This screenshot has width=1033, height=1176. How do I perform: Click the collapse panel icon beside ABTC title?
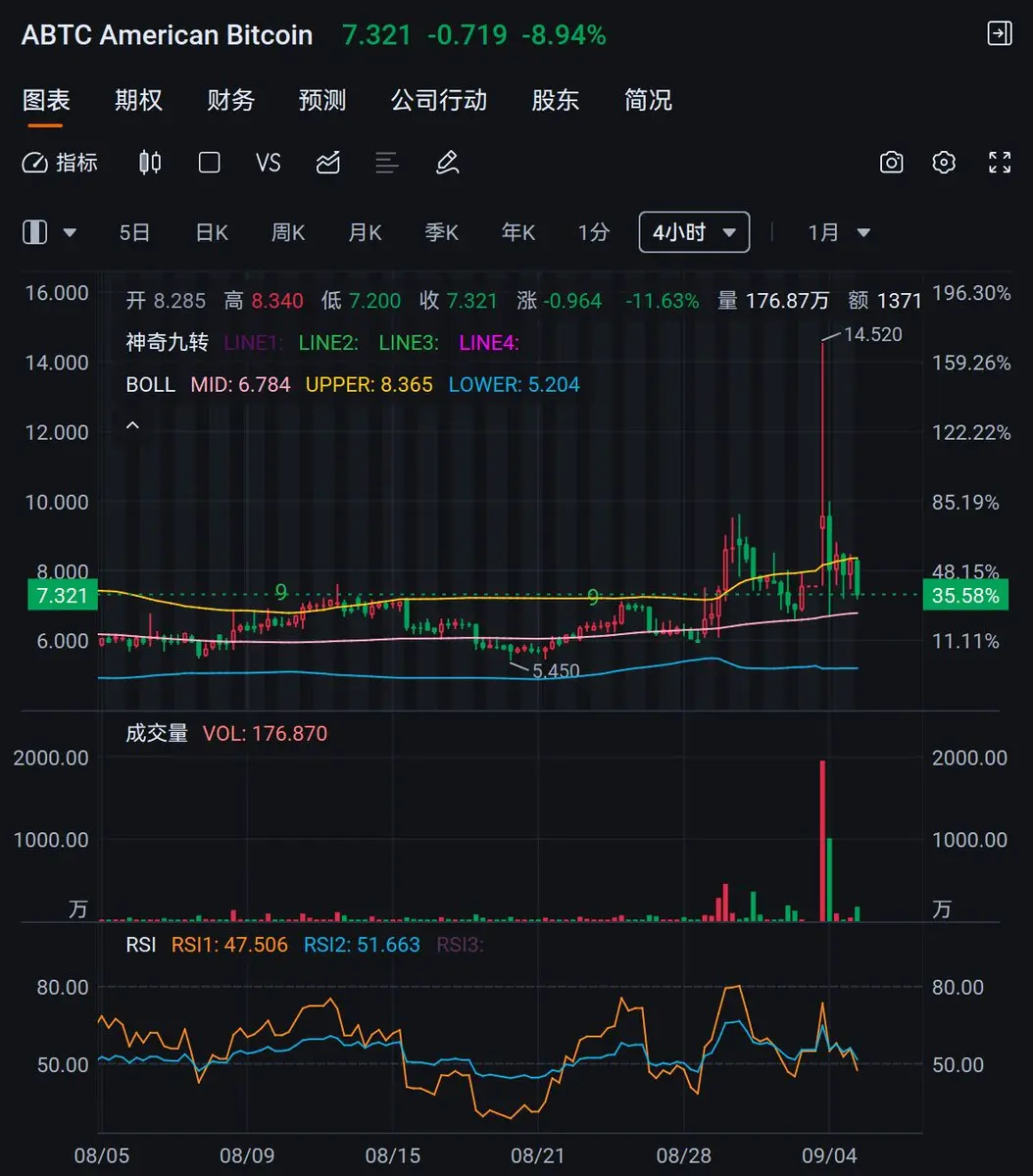click(x=999, y=33)
